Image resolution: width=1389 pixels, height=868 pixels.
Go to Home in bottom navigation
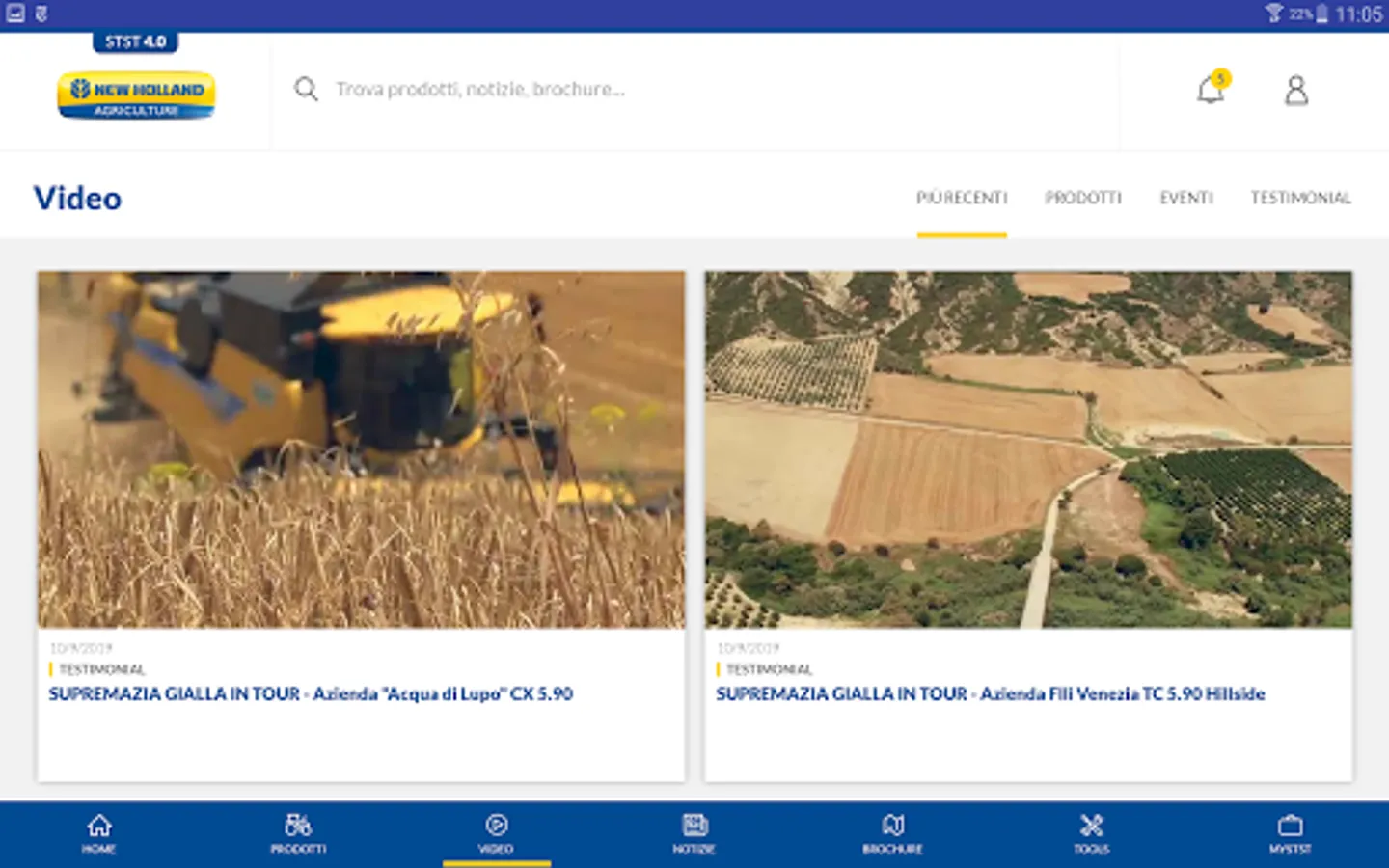point(99,834)
